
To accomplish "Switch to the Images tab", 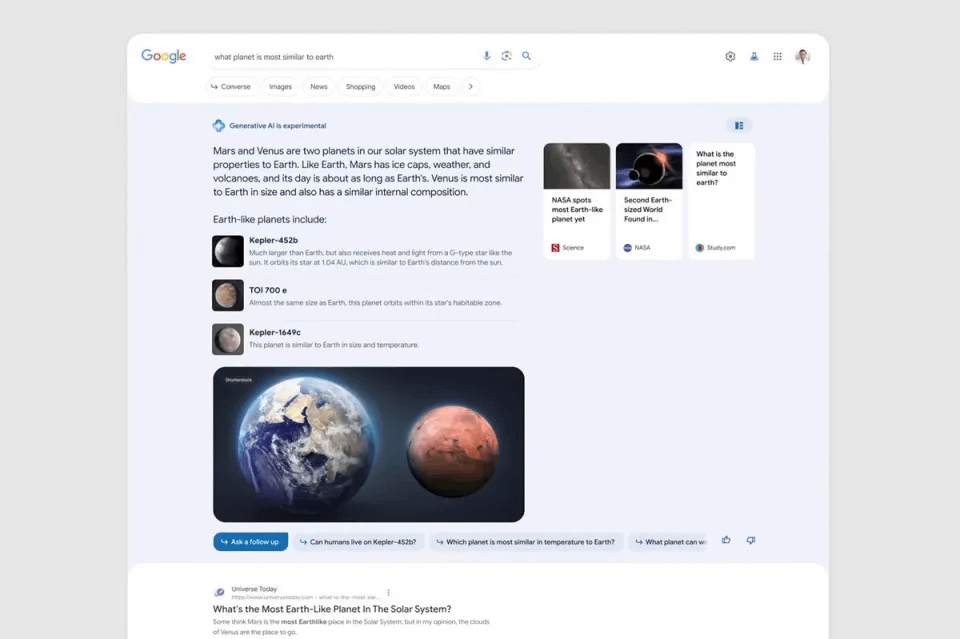I will (281, 87).
